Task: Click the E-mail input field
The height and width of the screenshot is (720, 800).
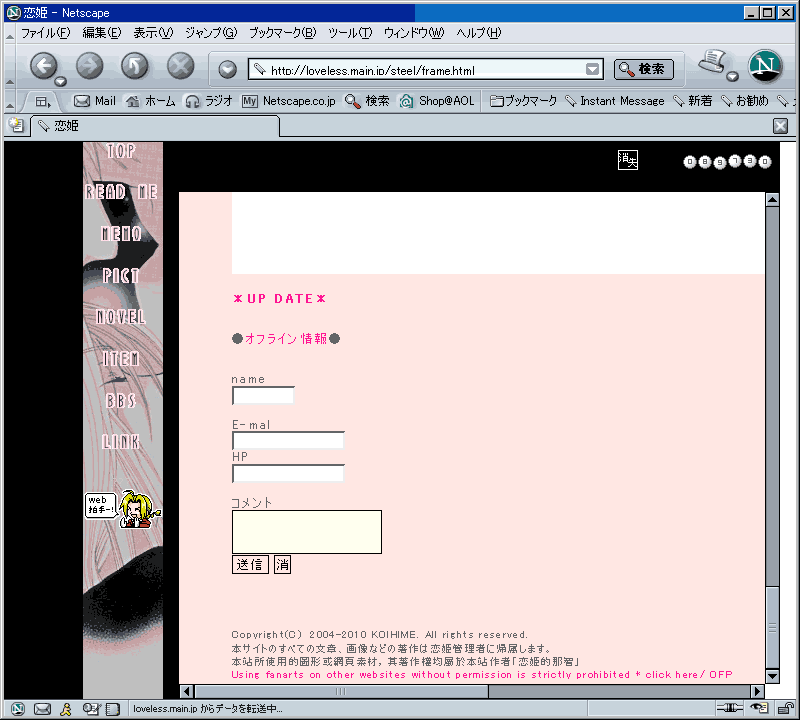Action: tap(288, 440)
